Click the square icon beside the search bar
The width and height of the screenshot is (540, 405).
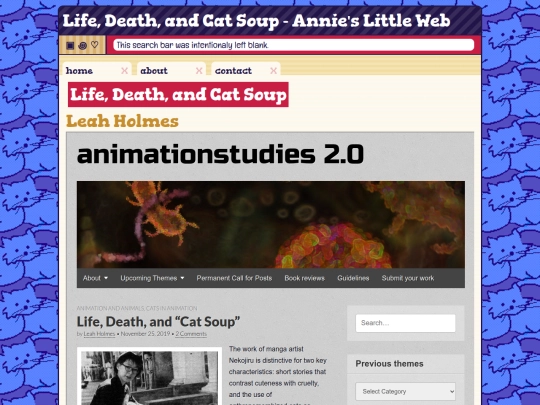point(70,45)
